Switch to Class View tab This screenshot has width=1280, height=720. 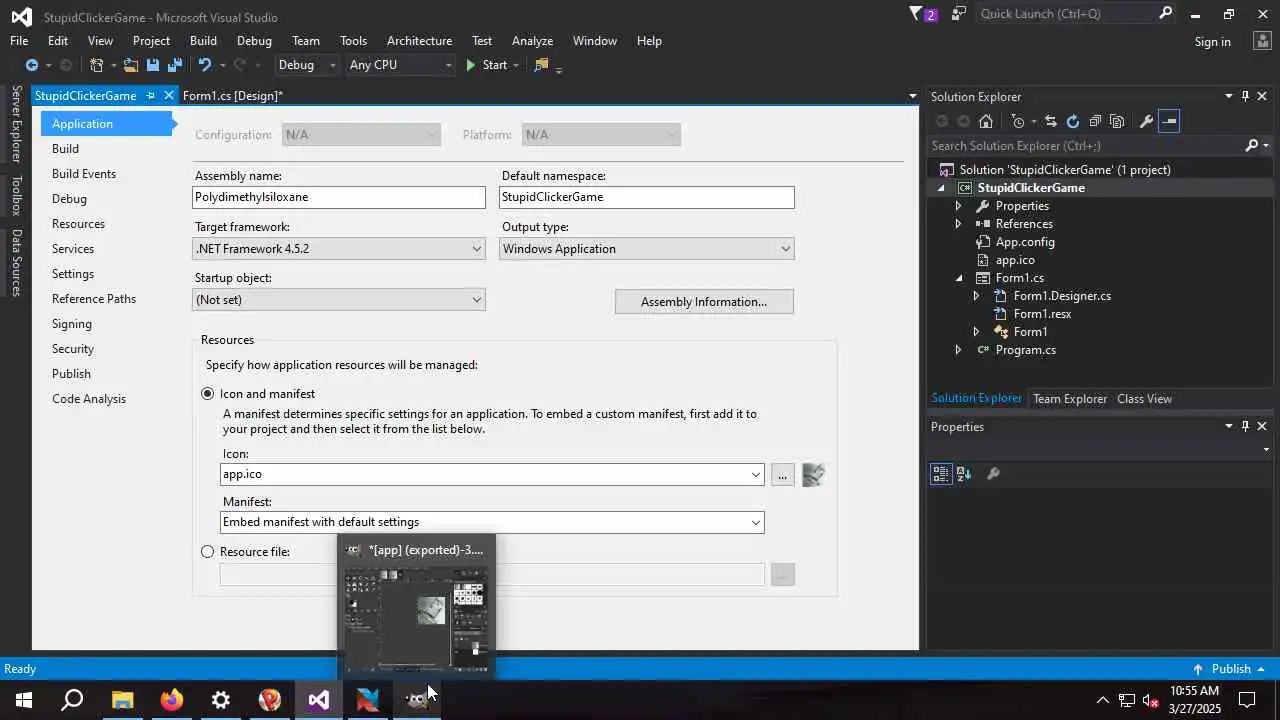point(1144,399)
